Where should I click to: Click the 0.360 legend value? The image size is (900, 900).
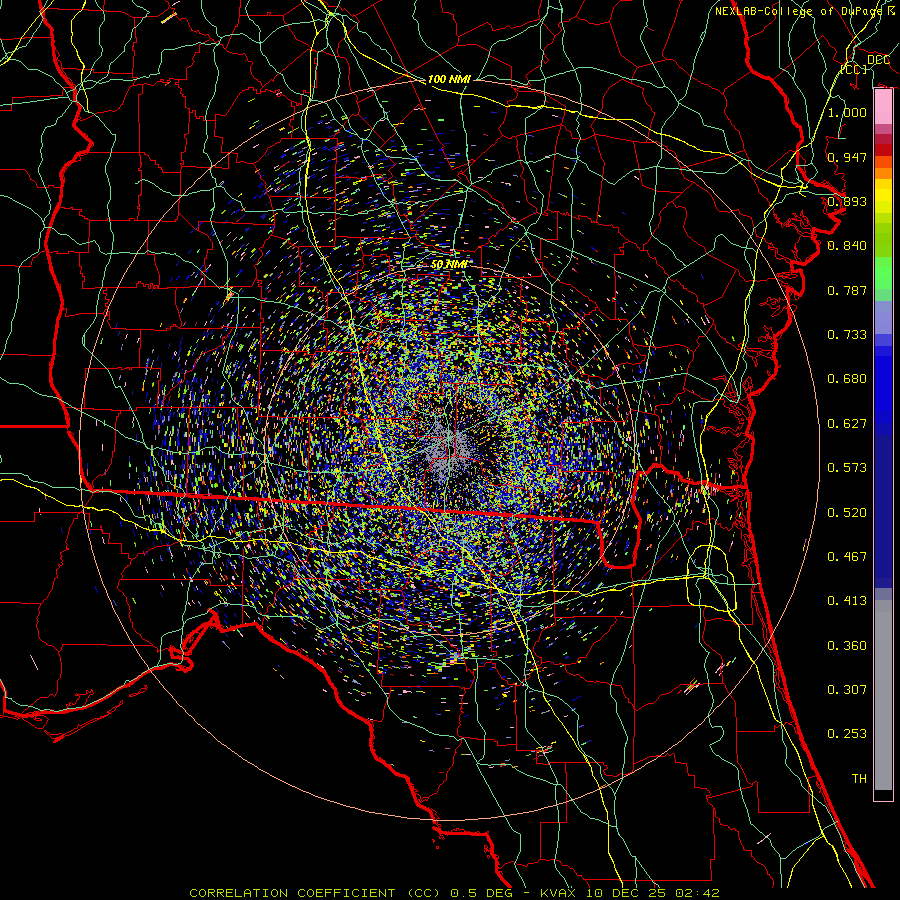click(x=847, y=646)
